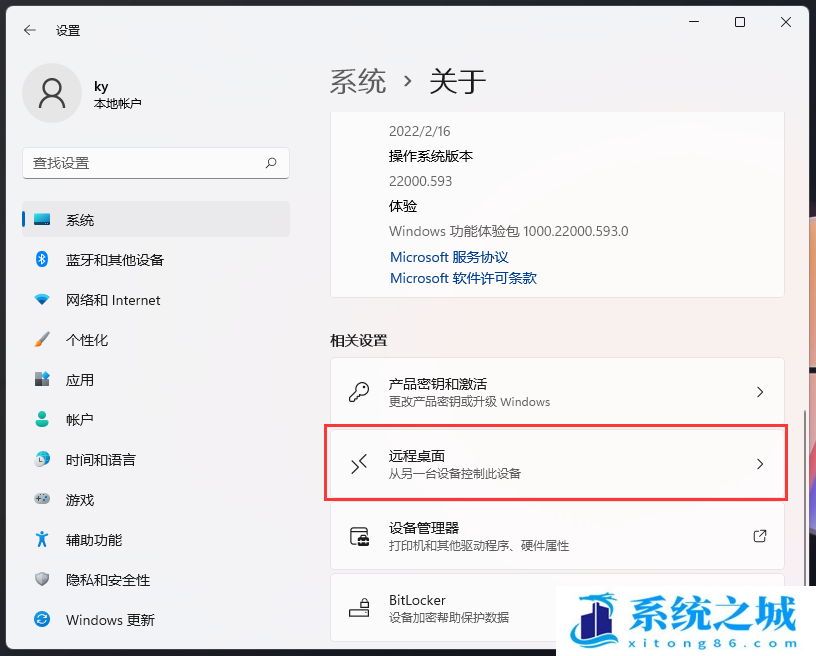
Task: Click the BitLocker lock icon
Action: (360, 608)
